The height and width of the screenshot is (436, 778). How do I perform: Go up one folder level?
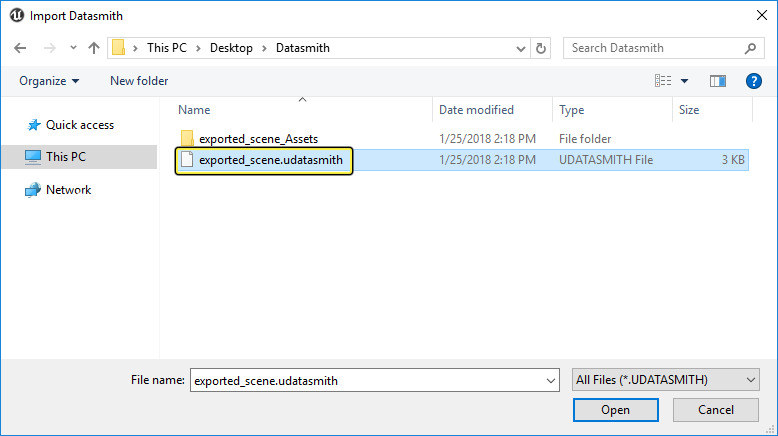[x=94, y=48]
